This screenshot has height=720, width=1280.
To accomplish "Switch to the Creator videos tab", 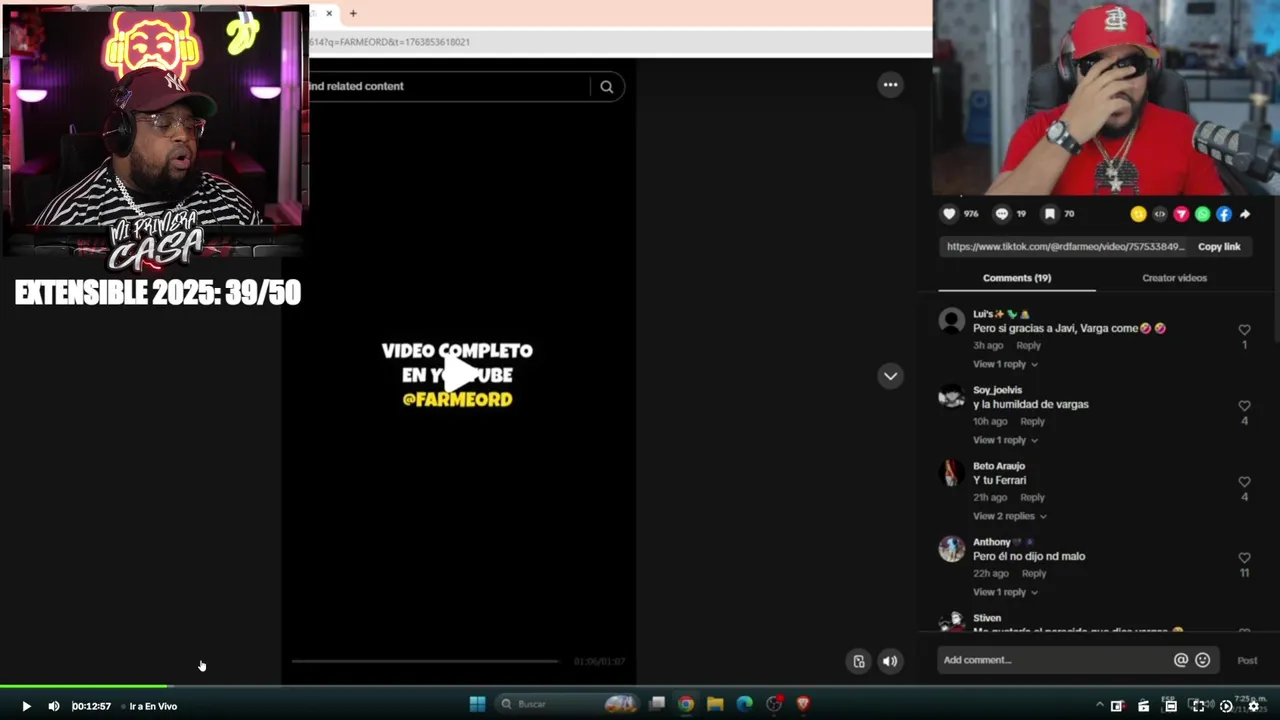I will click(1174, 278).
